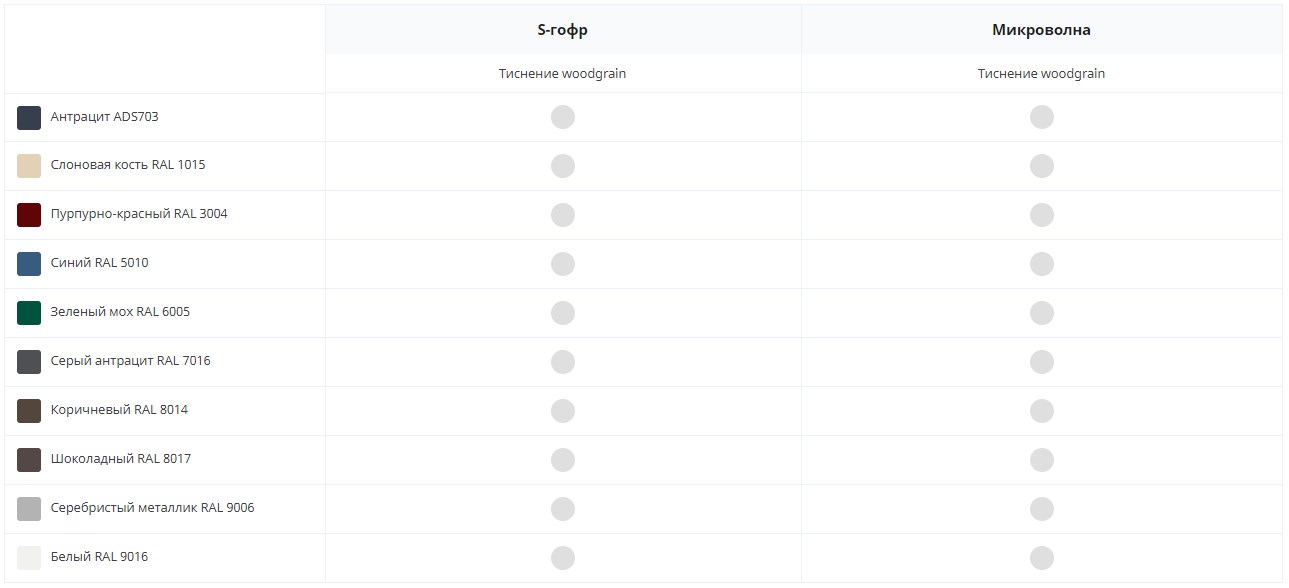The image size is (1289, 588).
Task: Select Микроволна circle for Слоновая кость row
Action: tap(1042, 166)
